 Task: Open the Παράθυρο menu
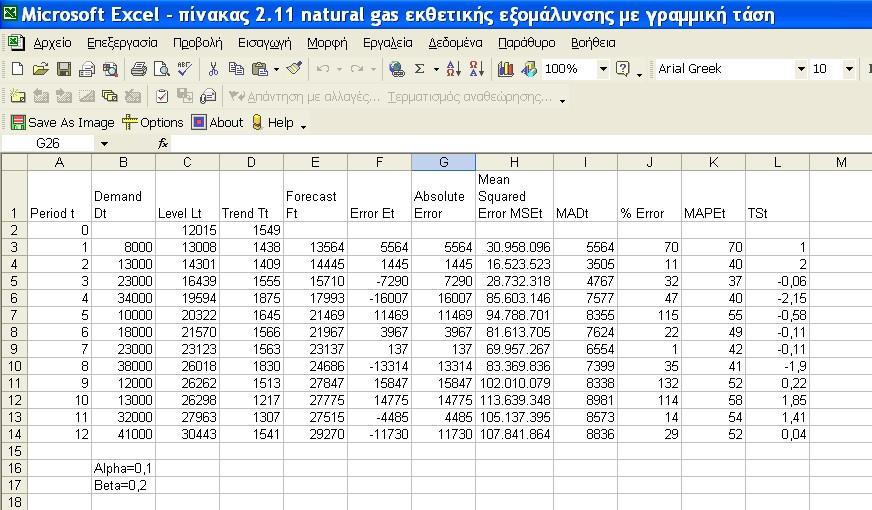click(526, 43)
